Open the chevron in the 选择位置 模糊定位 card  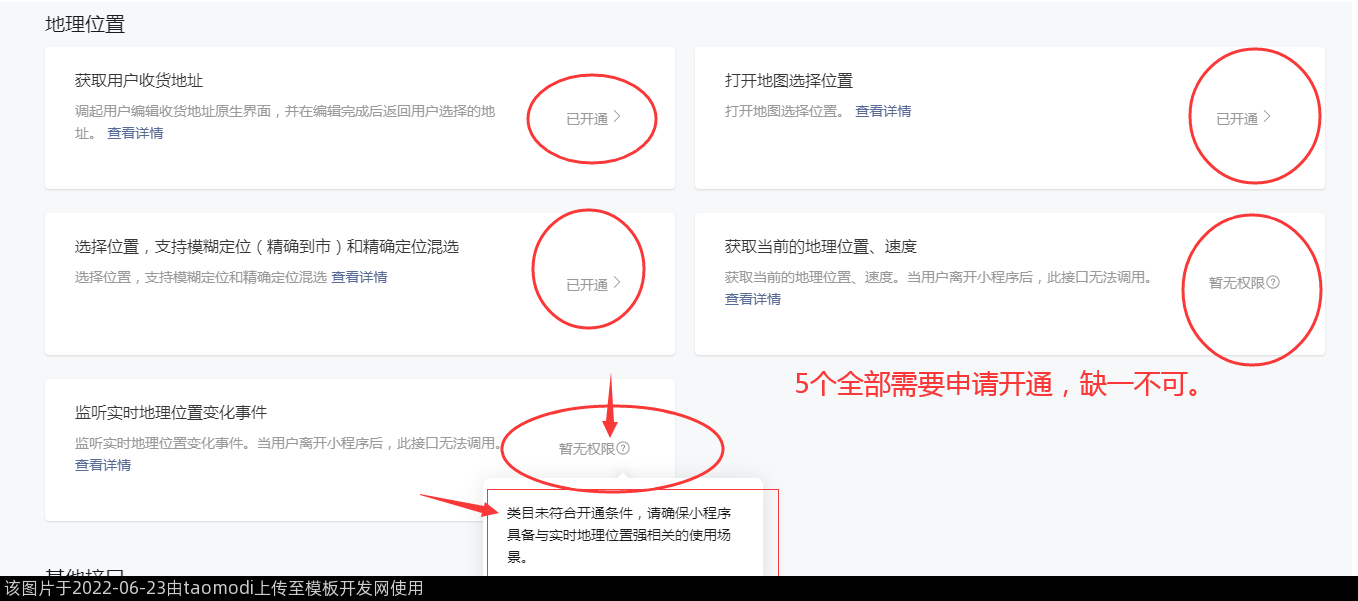click(617, 283)
